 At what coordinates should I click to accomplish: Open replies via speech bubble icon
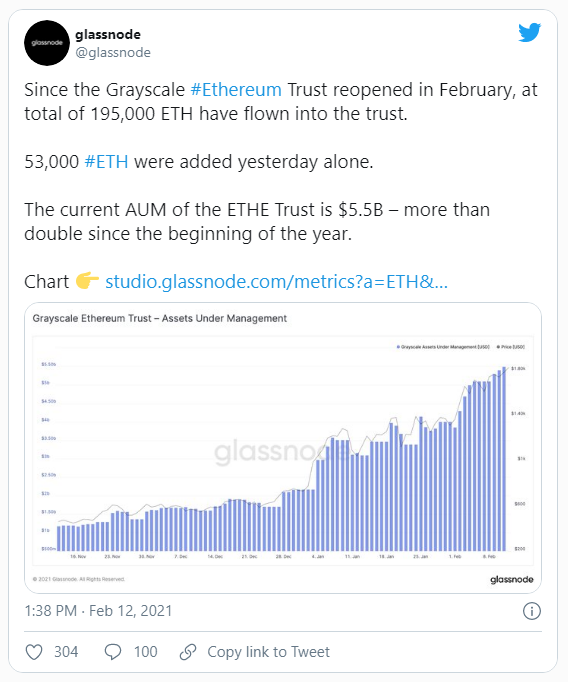tap(113, 652)
